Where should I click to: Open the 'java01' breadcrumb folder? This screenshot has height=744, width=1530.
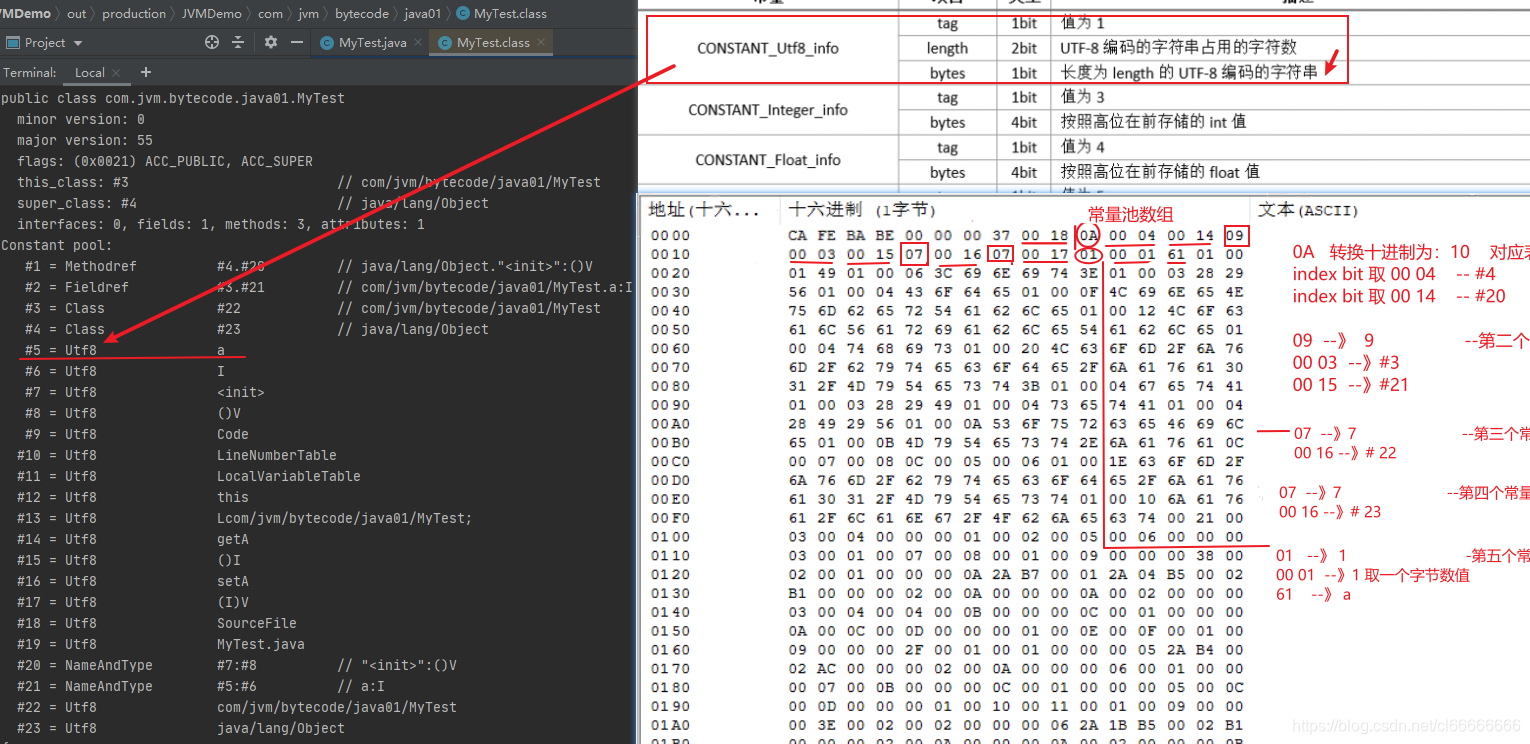pos(420,14)
